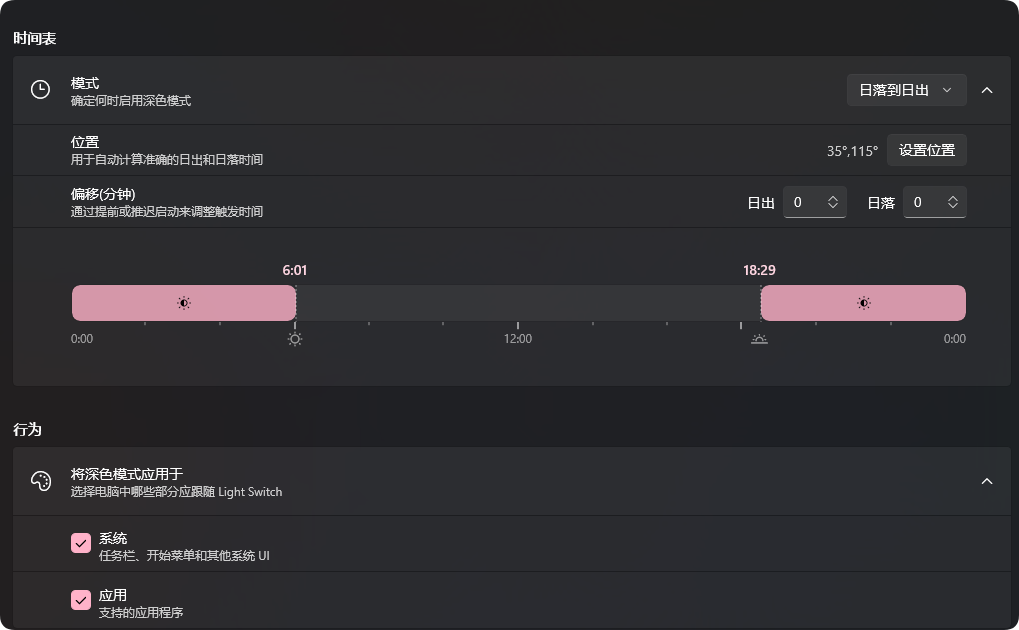Click the clock icon beside 模式
The height and width of the screenshot is (630, 1019).
pyautogui.click(x=40, y=90)
